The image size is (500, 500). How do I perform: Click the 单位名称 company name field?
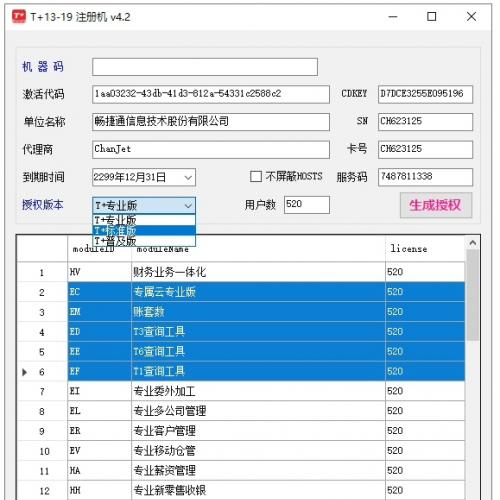pyautogui.click(x=211, y=122)
